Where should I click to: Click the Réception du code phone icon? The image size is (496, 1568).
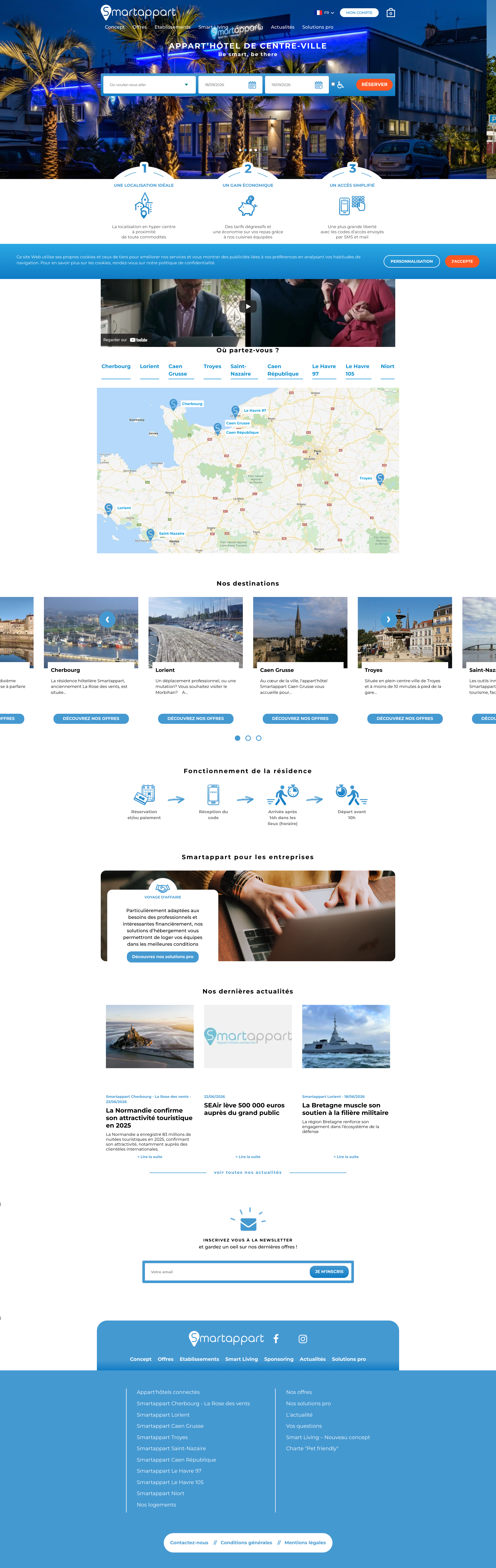tap(213, 794)
